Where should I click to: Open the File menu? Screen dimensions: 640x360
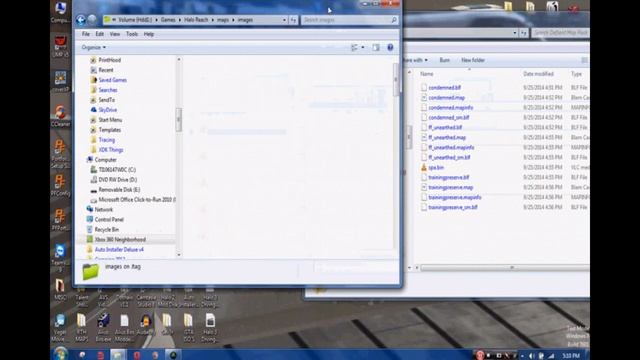click(x=85, y=34)
